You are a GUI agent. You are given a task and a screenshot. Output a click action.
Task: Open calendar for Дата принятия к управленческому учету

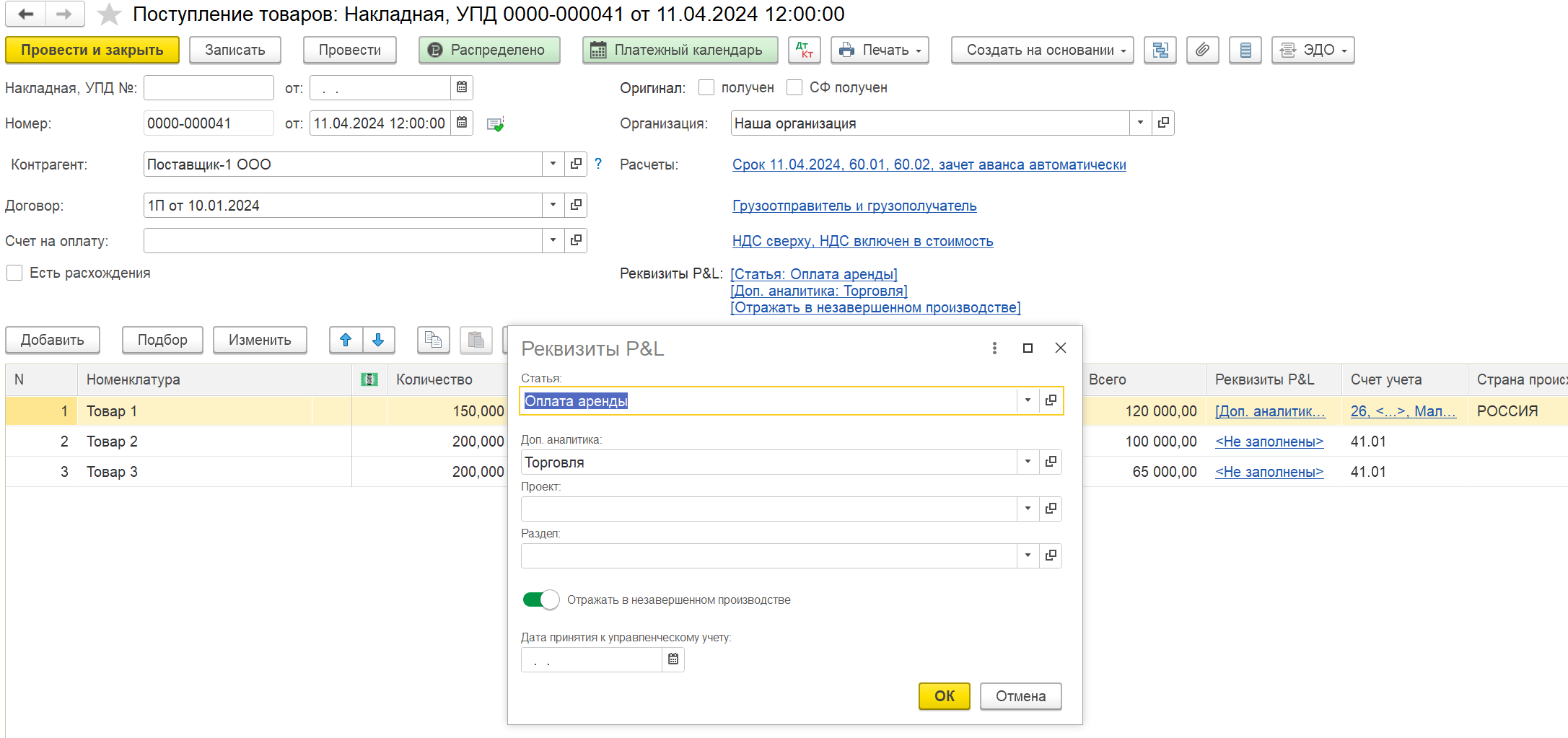(x=673, y=659)
